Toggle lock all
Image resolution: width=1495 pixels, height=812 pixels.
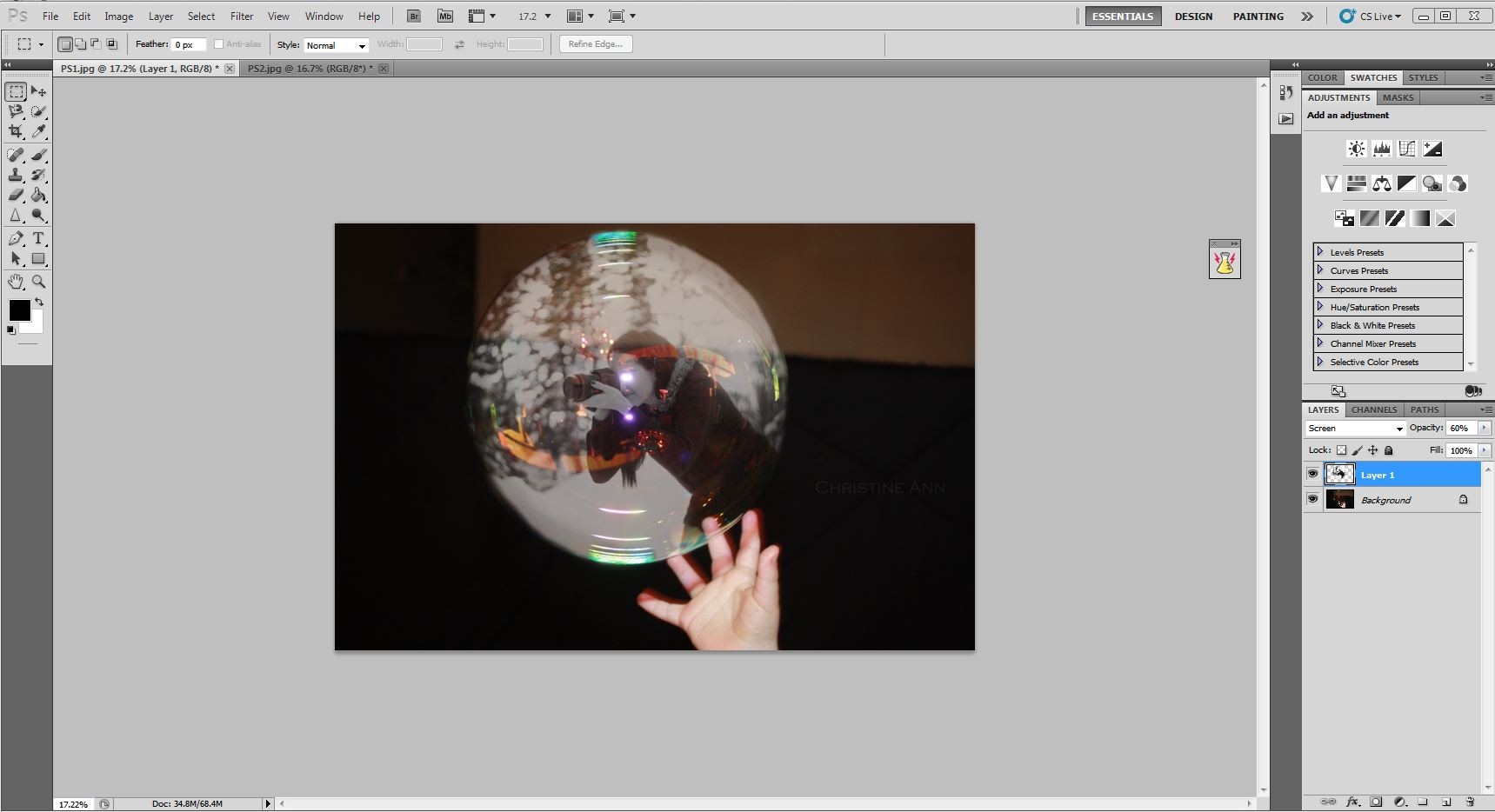point(1388,450)
